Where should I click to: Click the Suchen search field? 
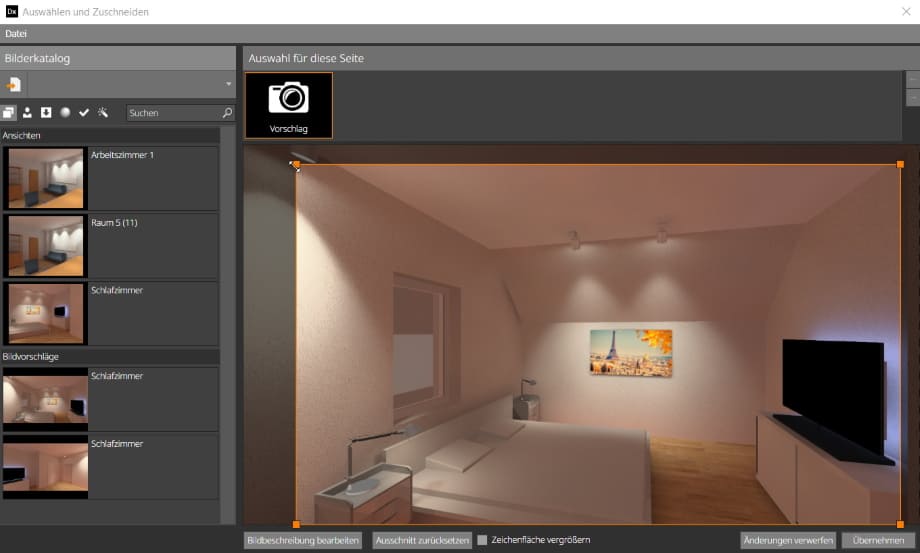coord(173,113)
